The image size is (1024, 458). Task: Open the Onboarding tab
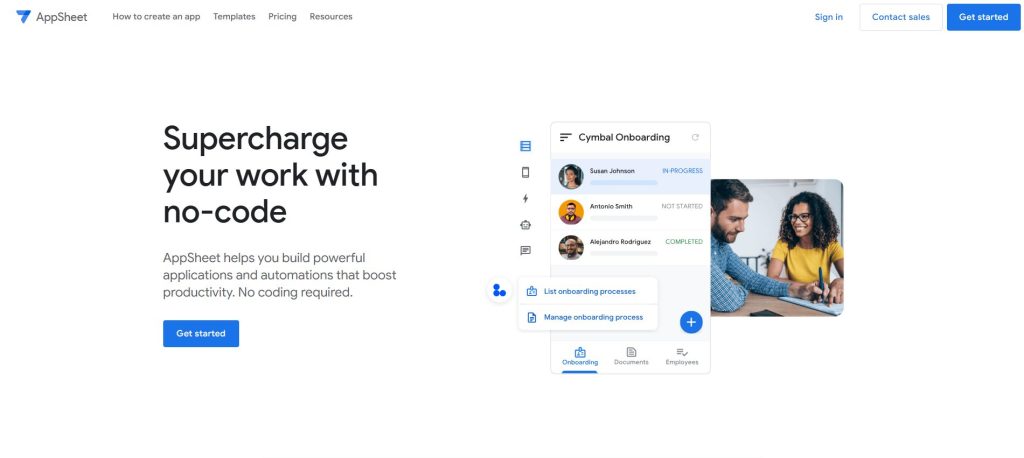tap(580, 356)
